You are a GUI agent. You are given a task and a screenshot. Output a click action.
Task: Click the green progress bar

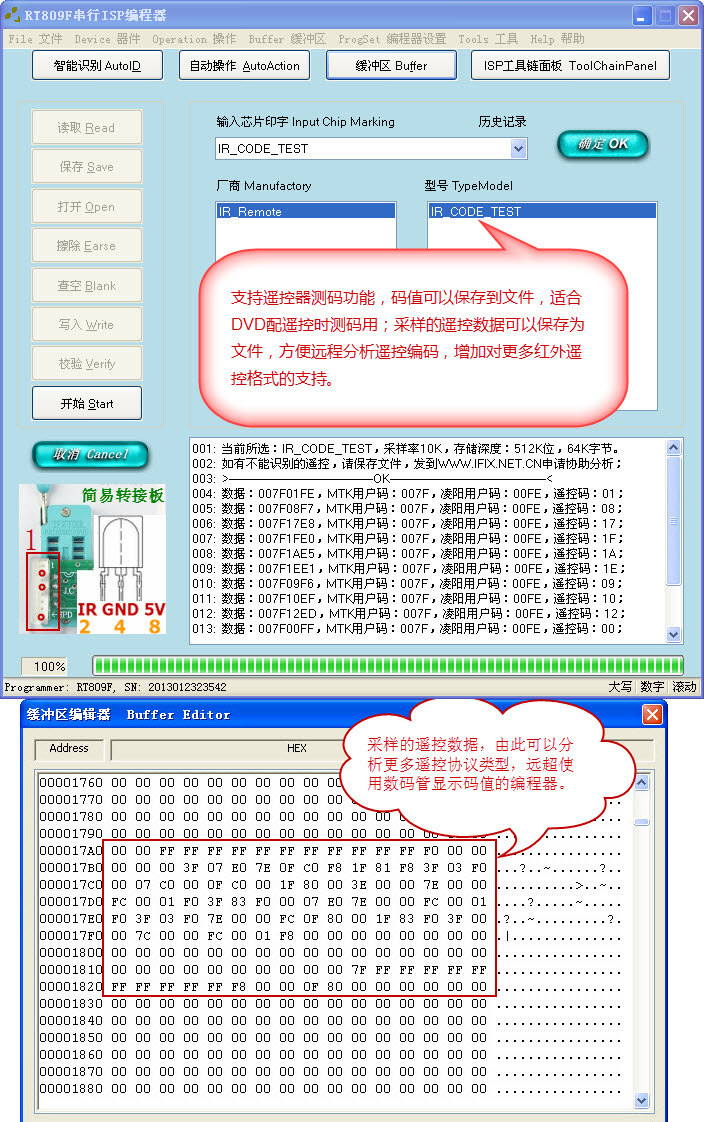pyautogui.click(x=388, y=665)
